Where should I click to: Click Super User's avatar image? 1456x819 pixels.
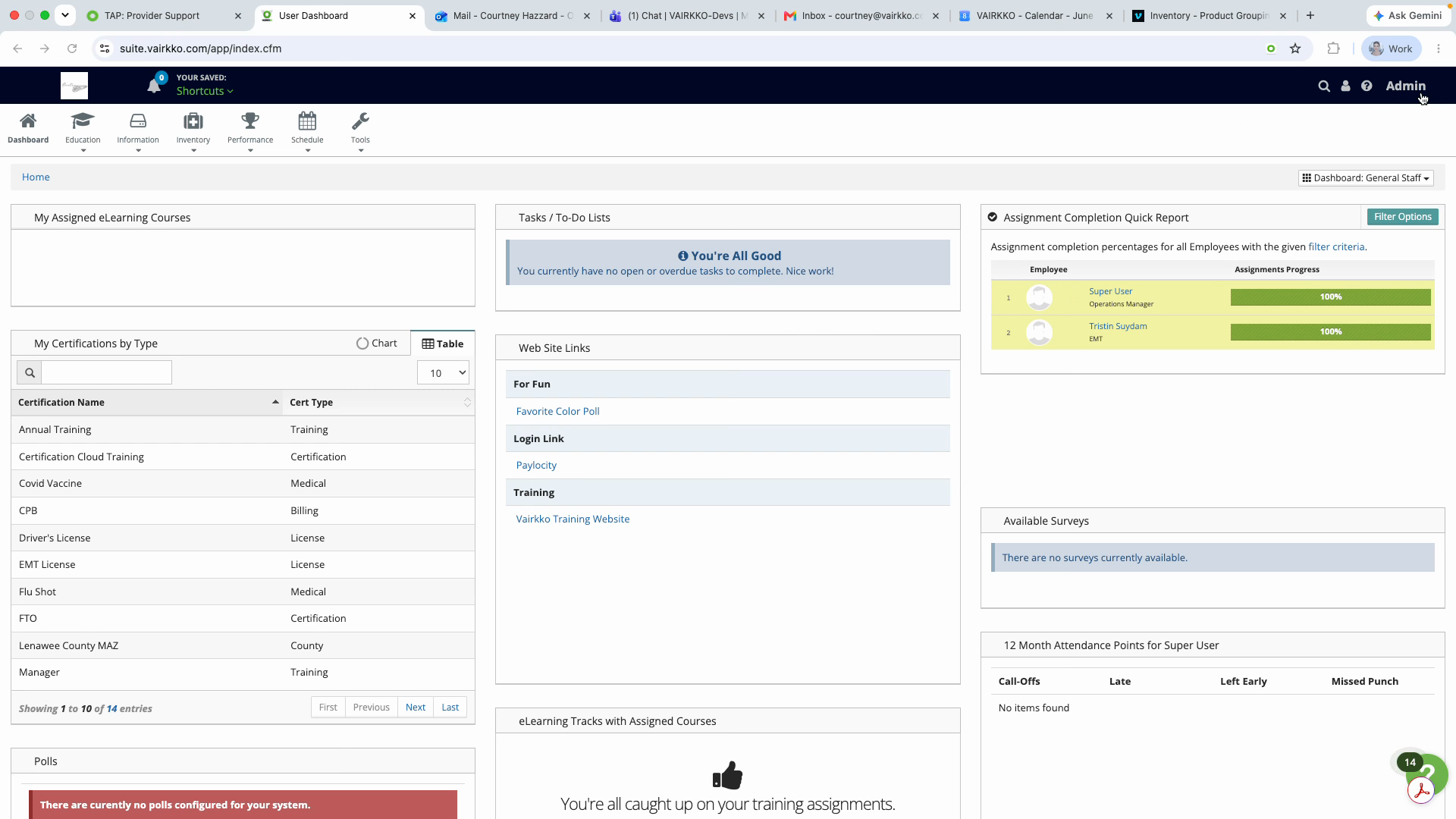click(x=1039, y=297)
